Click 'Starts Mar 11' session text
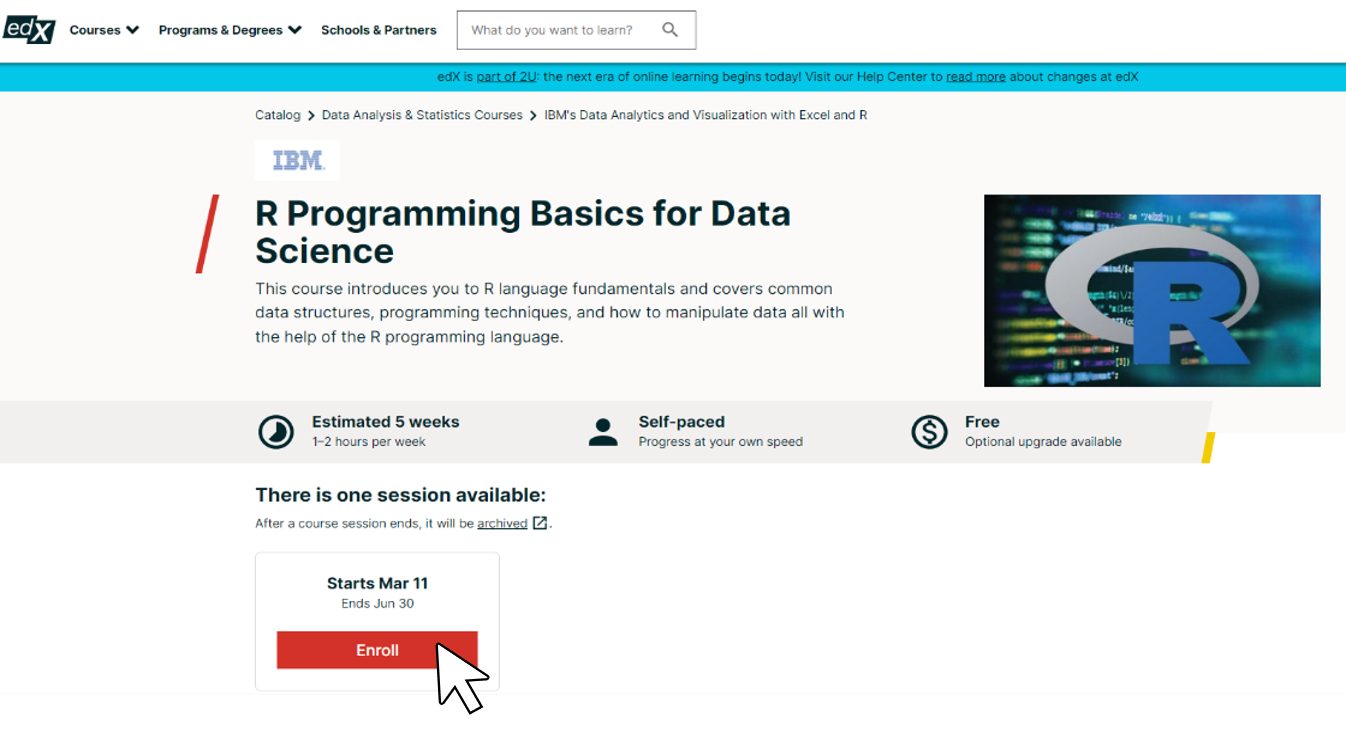1346x742 pixels. (377, 583)
